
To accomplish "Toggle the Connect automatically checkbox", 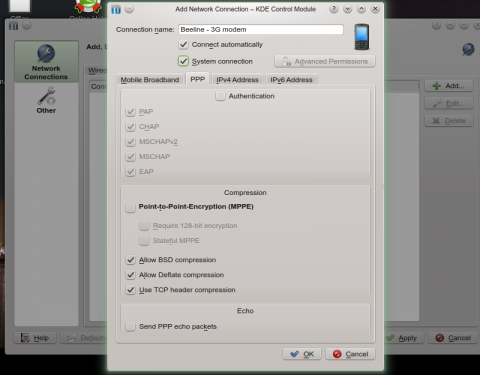I will pyautogui.click(x=183, y=44).
